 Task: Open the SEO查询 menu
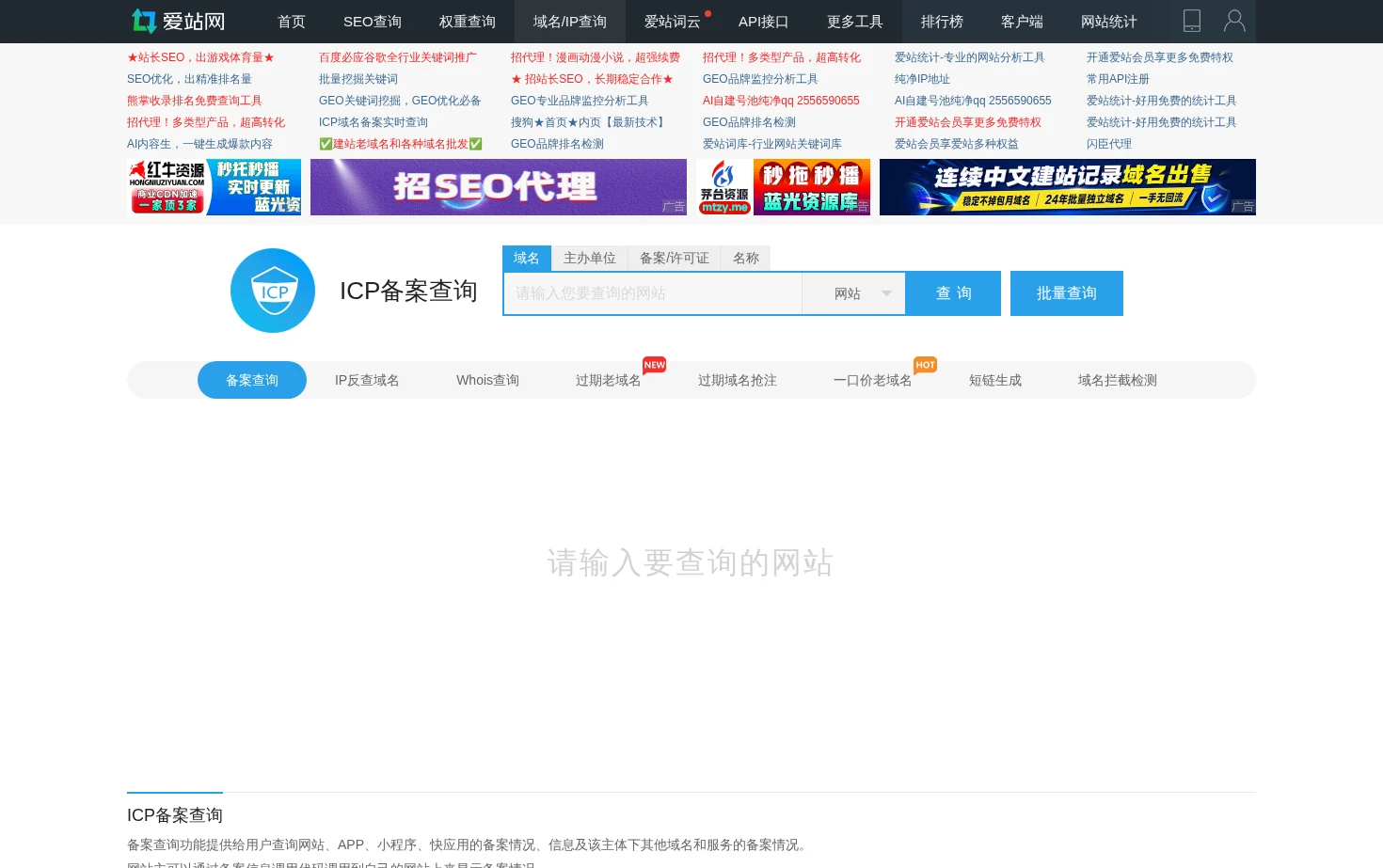coord(373,22)
